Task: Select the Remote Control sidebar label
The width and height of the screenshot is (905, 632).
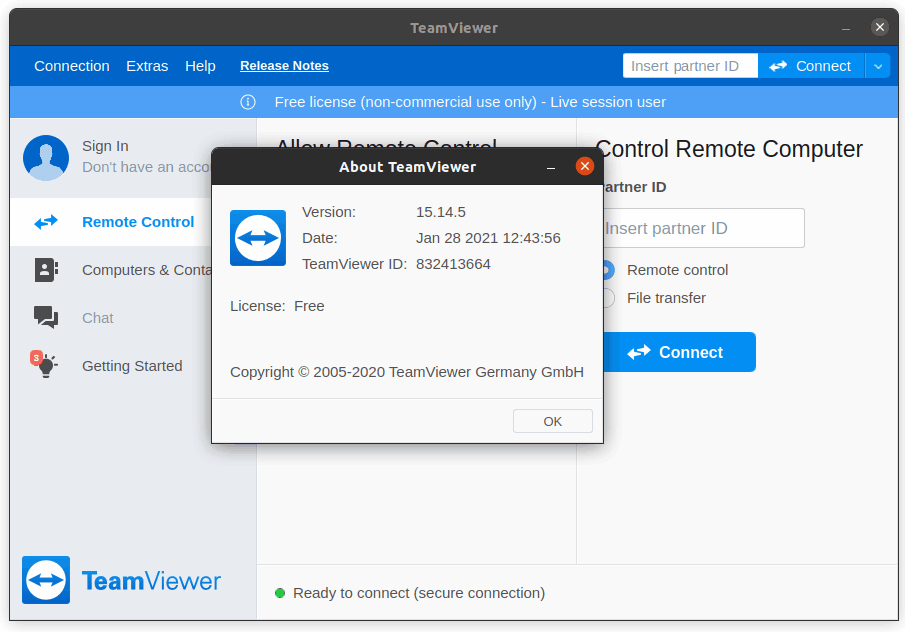Action: click(138, 222)
